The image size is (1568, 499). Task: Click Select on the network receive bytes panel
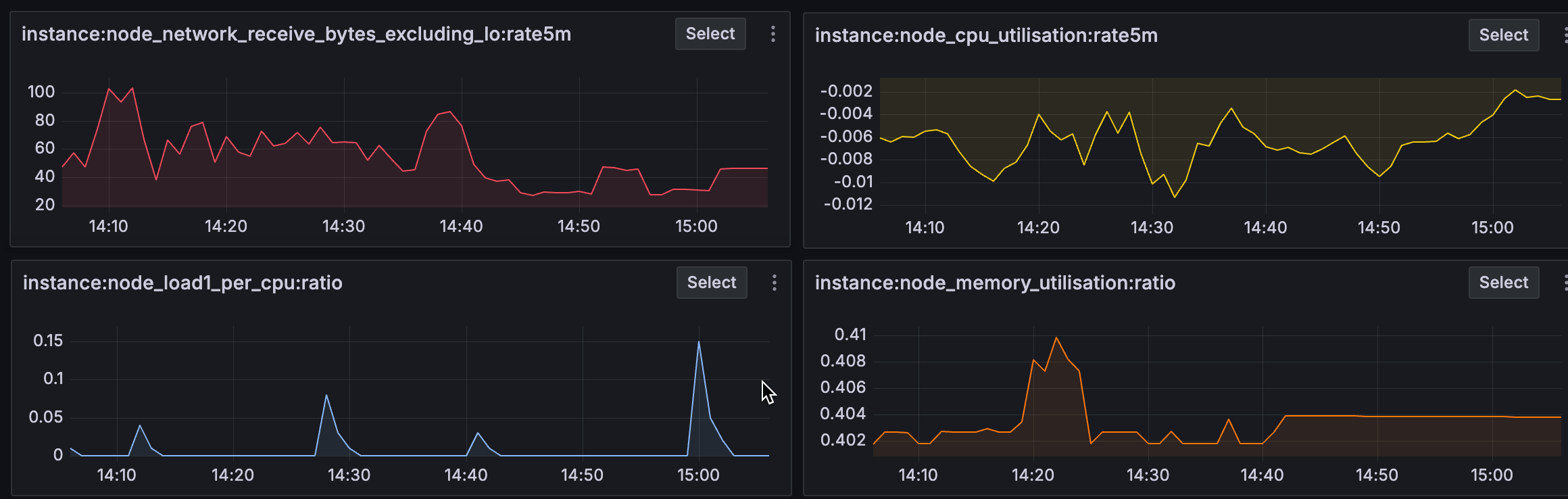(710, 34)
